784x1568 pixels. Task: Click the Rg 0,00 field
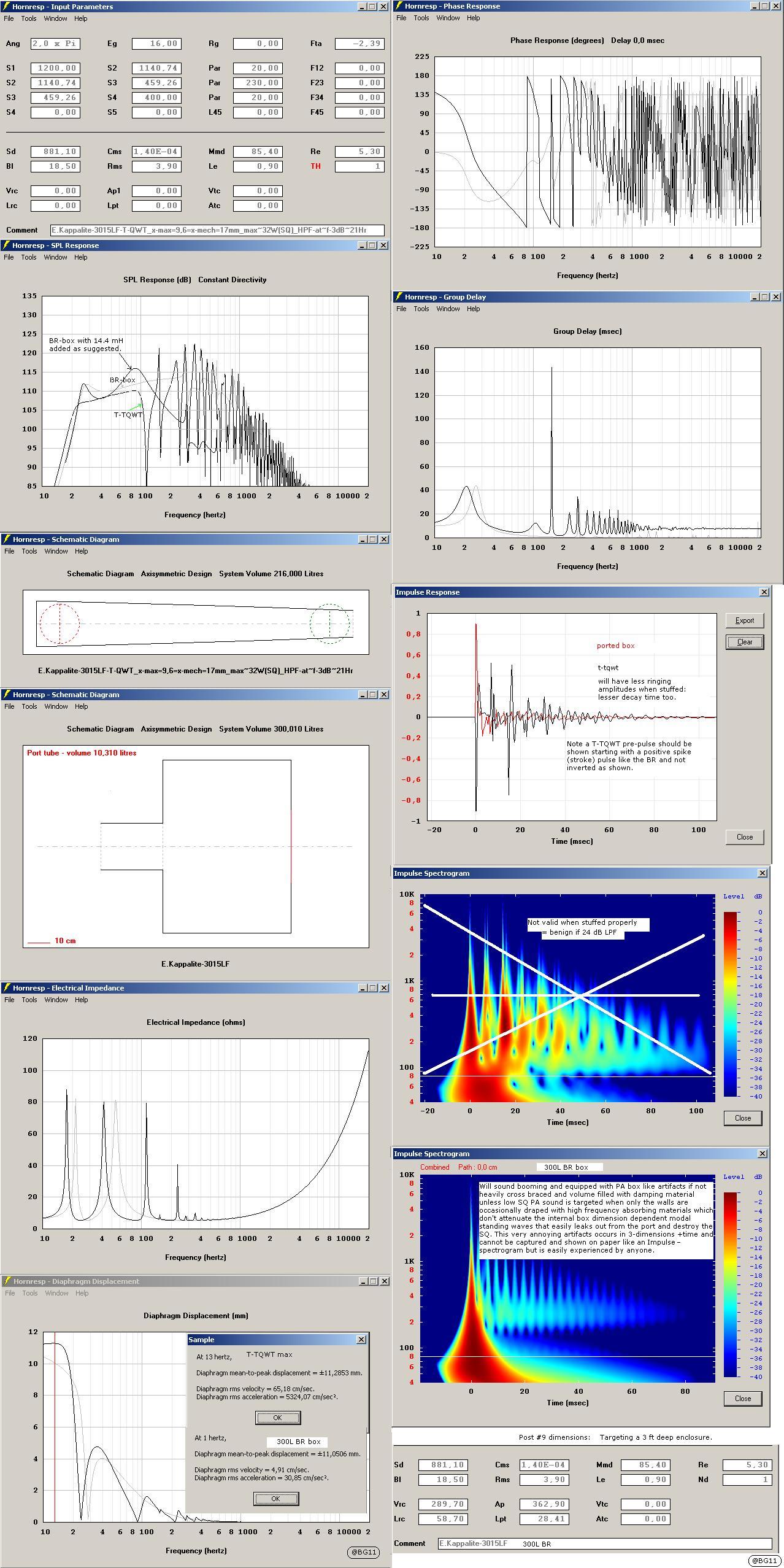coord(258,44)
